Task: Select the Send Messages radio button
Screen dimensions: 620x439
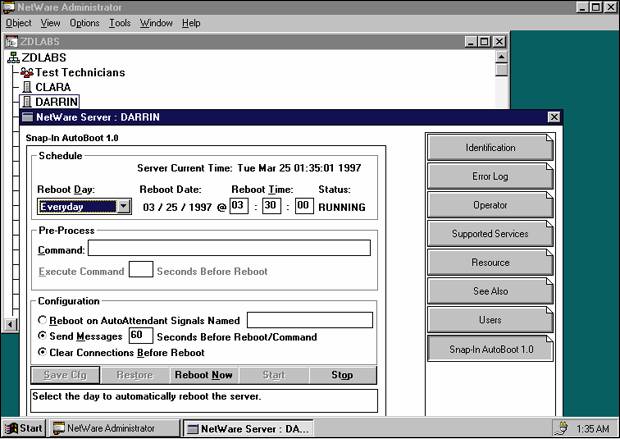Action: [42, 336]
